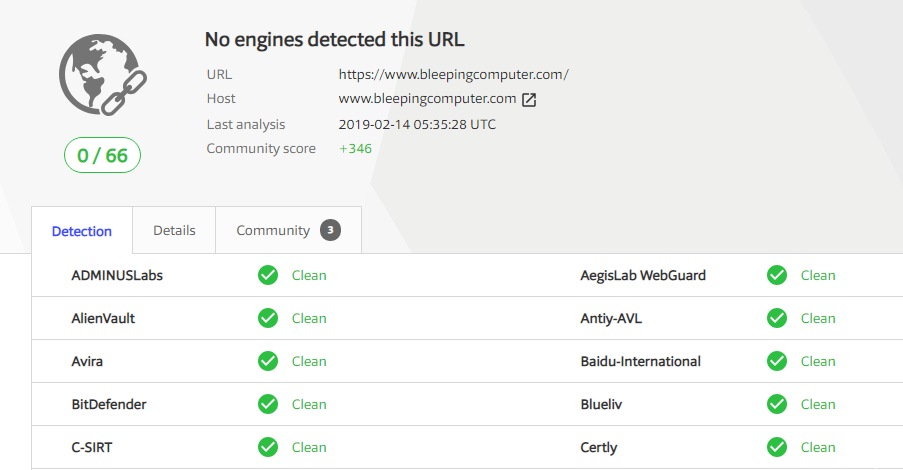
Task: Click Clean result text for AegisLab WebGuard
Action: [x=818, y=275]
